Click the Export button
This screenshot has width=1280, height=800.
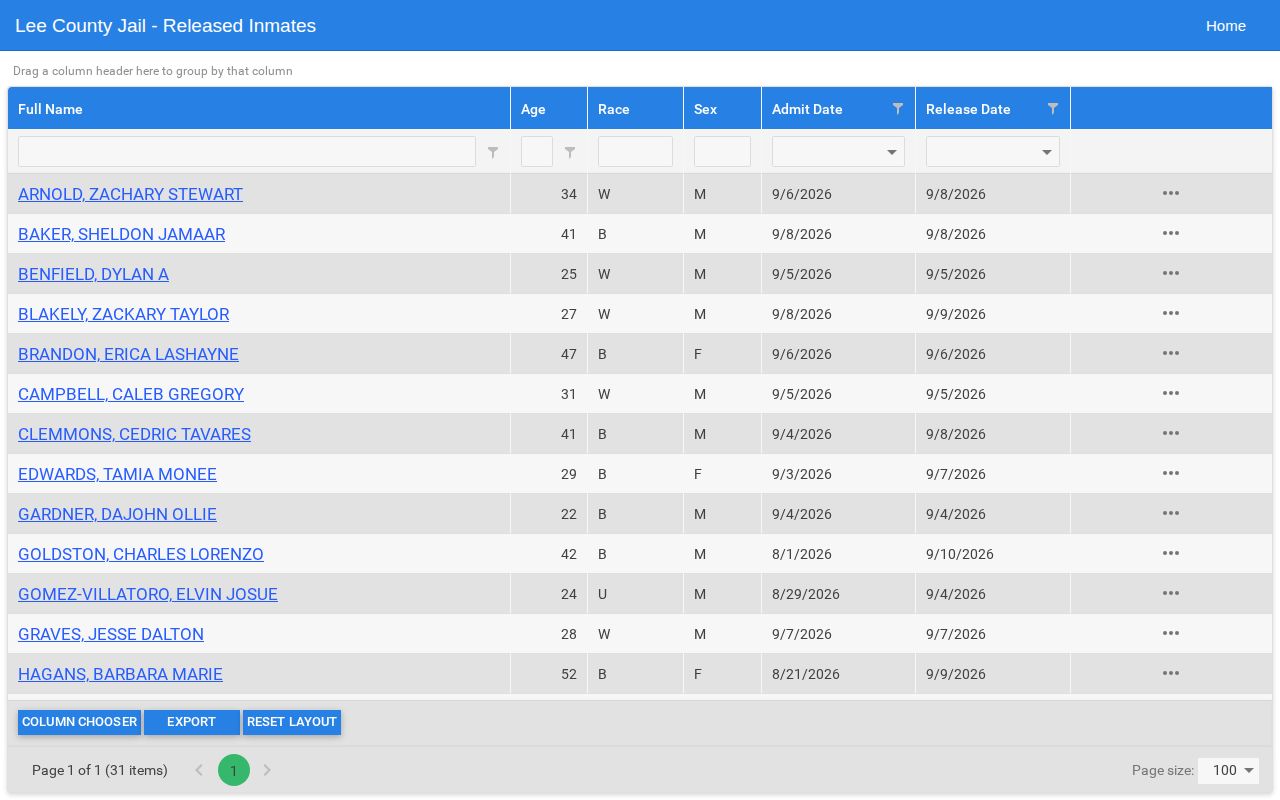click(191, 722)
